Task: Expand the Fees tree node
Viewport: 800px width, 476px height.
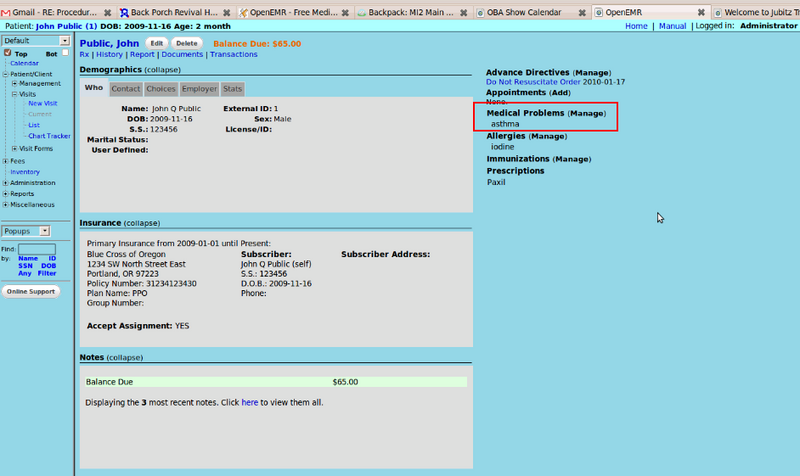Action: coord(5,161)
